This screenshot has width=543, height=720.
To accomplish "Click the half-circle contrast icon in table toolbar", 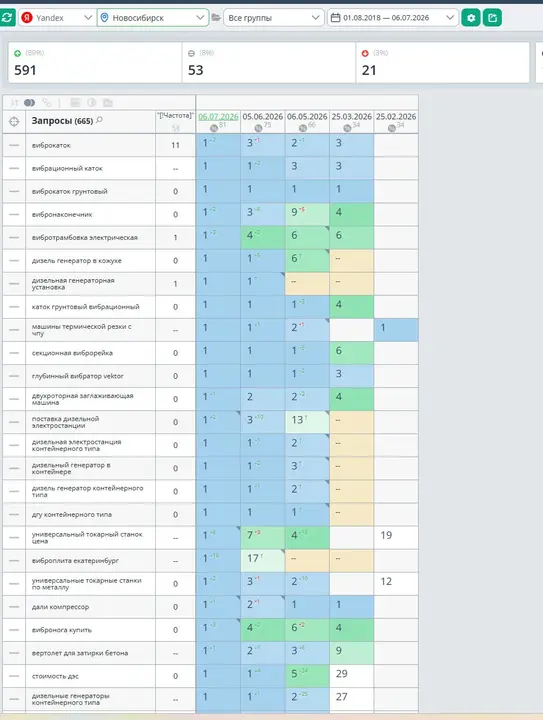I will coord(92,102).
